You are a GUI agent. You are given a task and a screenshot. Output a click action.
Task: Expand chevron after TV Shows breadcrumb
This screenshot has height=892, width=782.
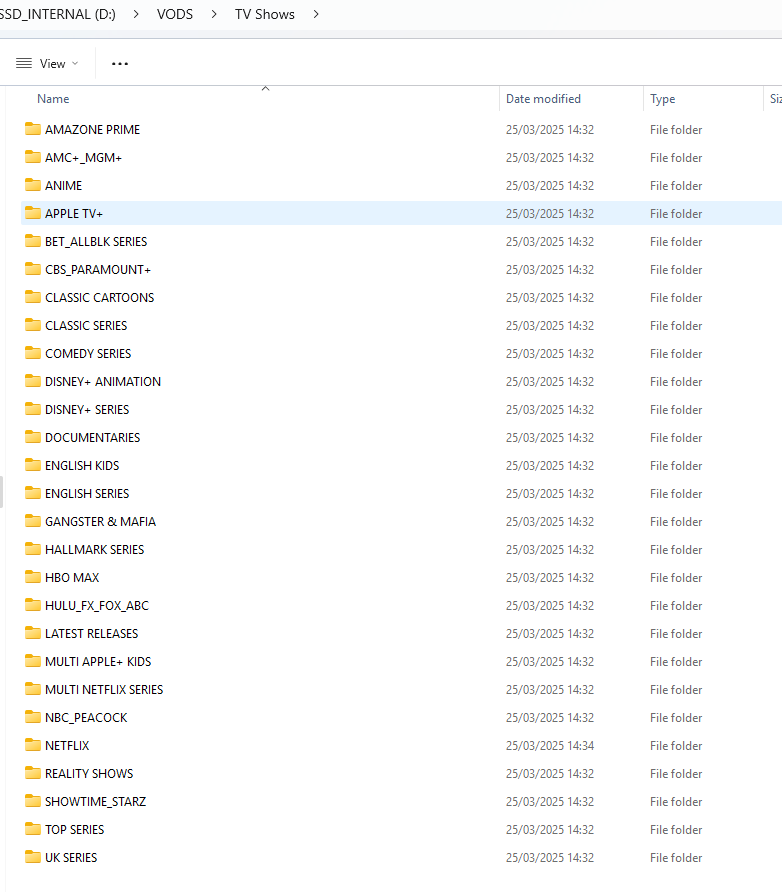(x=316, y=14)
